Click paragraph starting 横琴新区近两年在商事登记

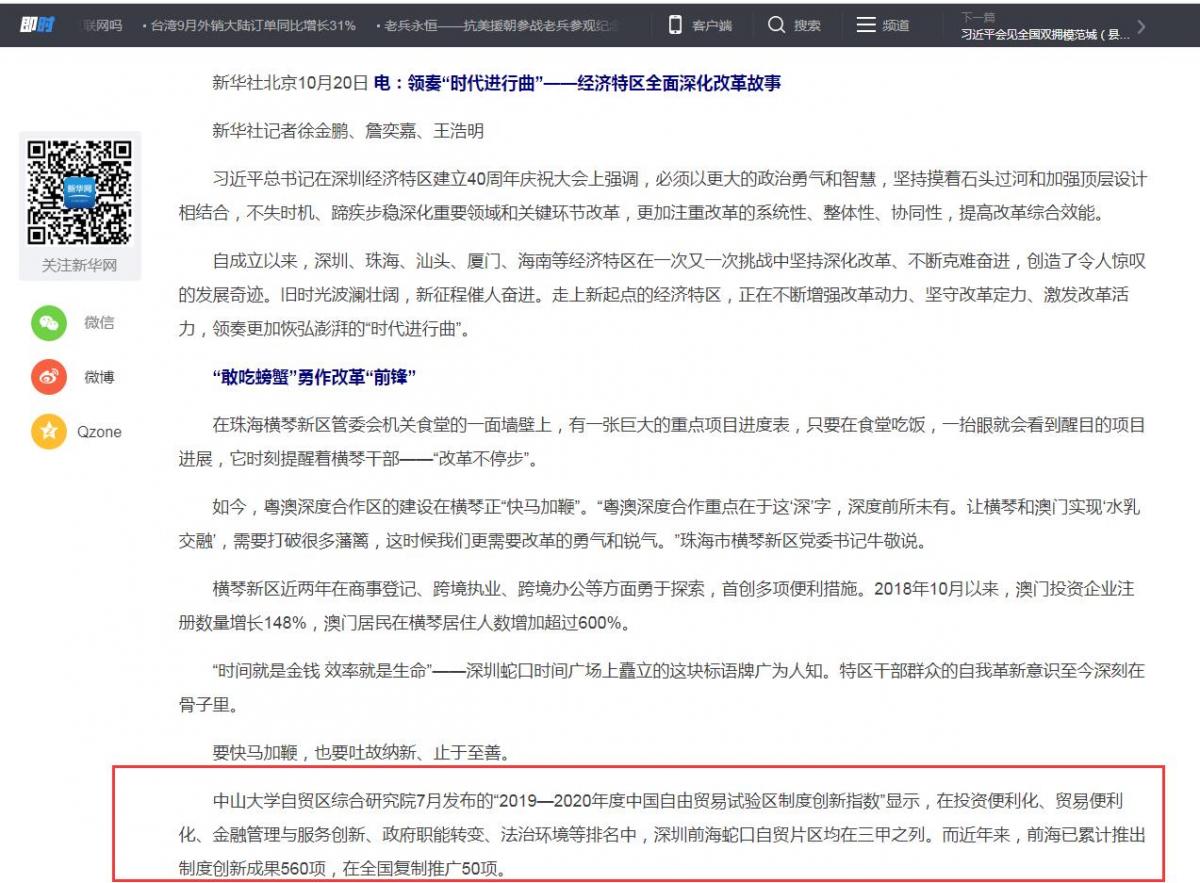tap(658, 607)
